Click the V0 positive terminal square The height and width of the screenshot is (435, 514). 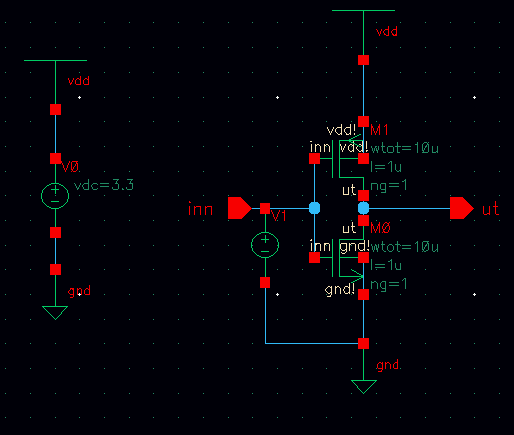pyautogui.click(x=55, y=159)
